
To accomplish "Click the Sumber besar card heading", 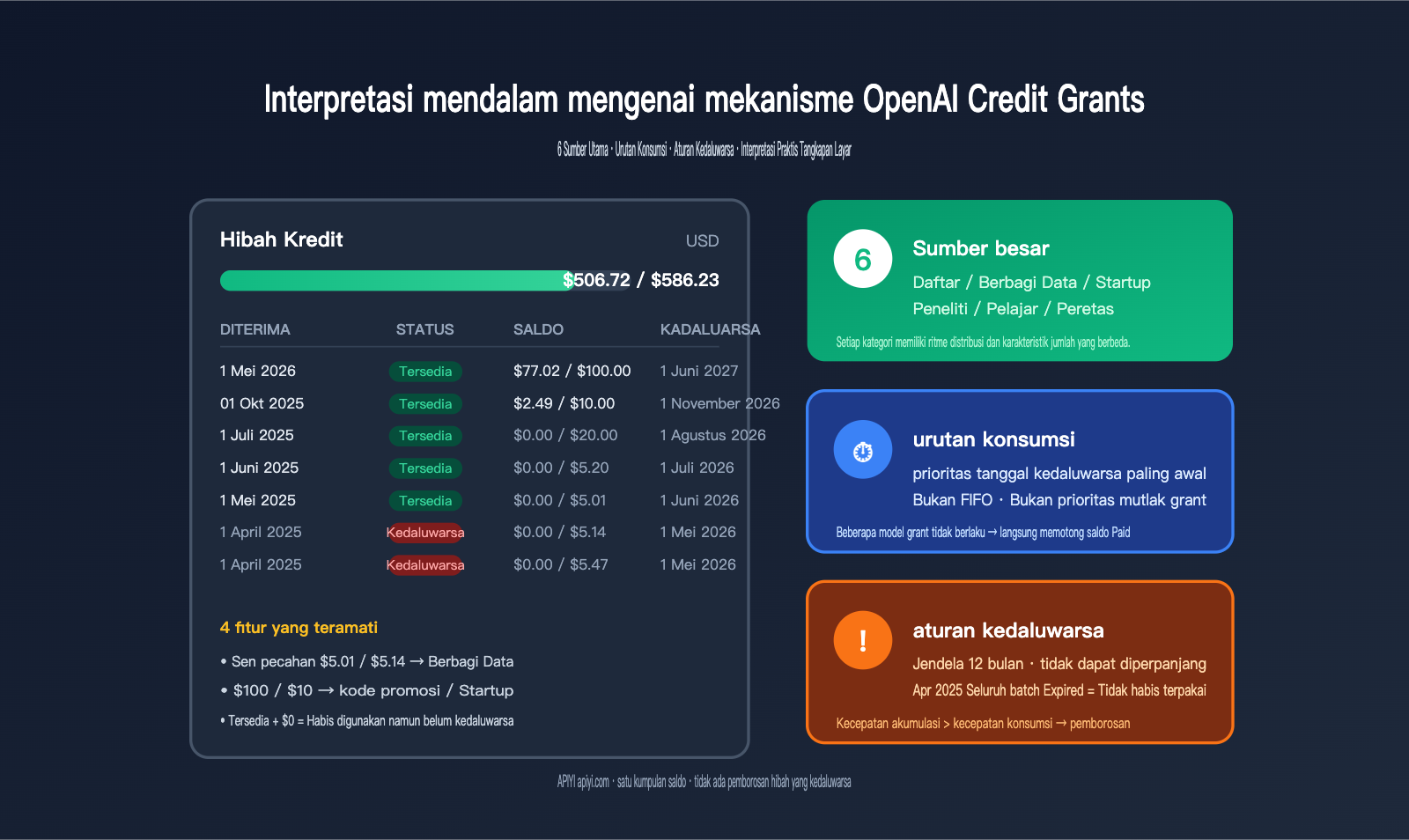I will [981, 248].
